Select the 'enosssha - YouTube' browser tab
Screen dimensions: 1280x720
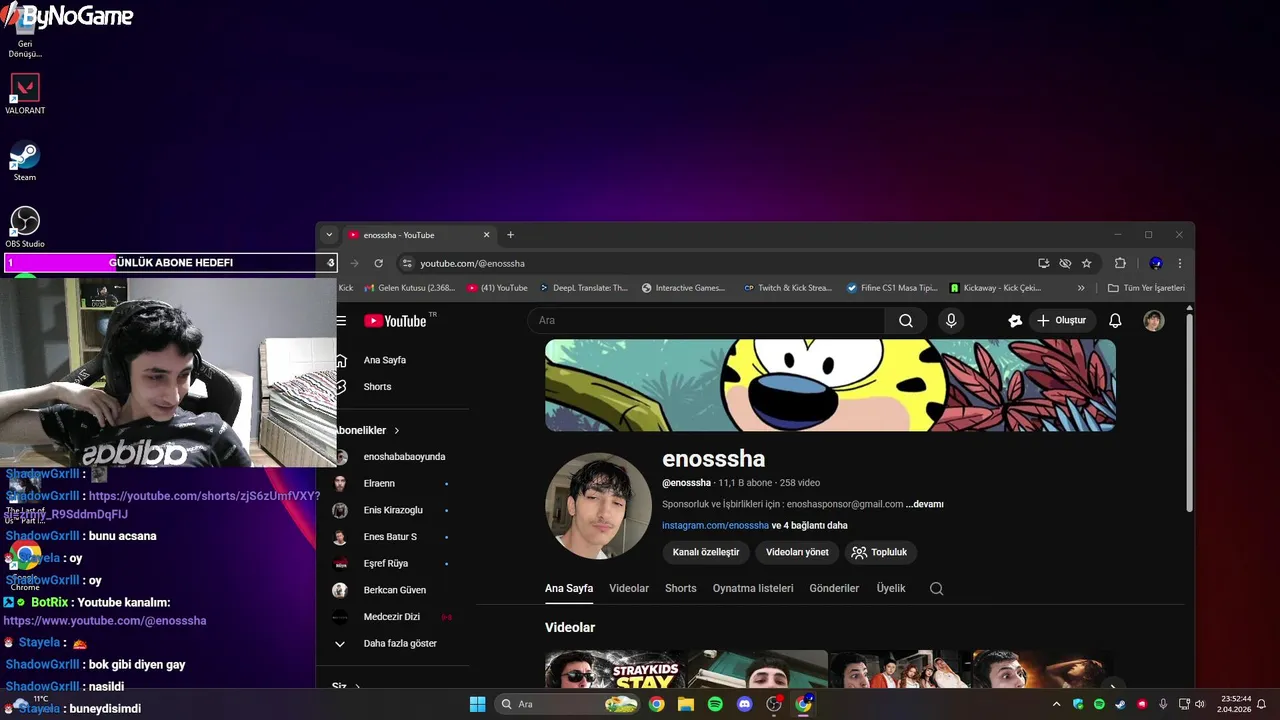[418, 235]
